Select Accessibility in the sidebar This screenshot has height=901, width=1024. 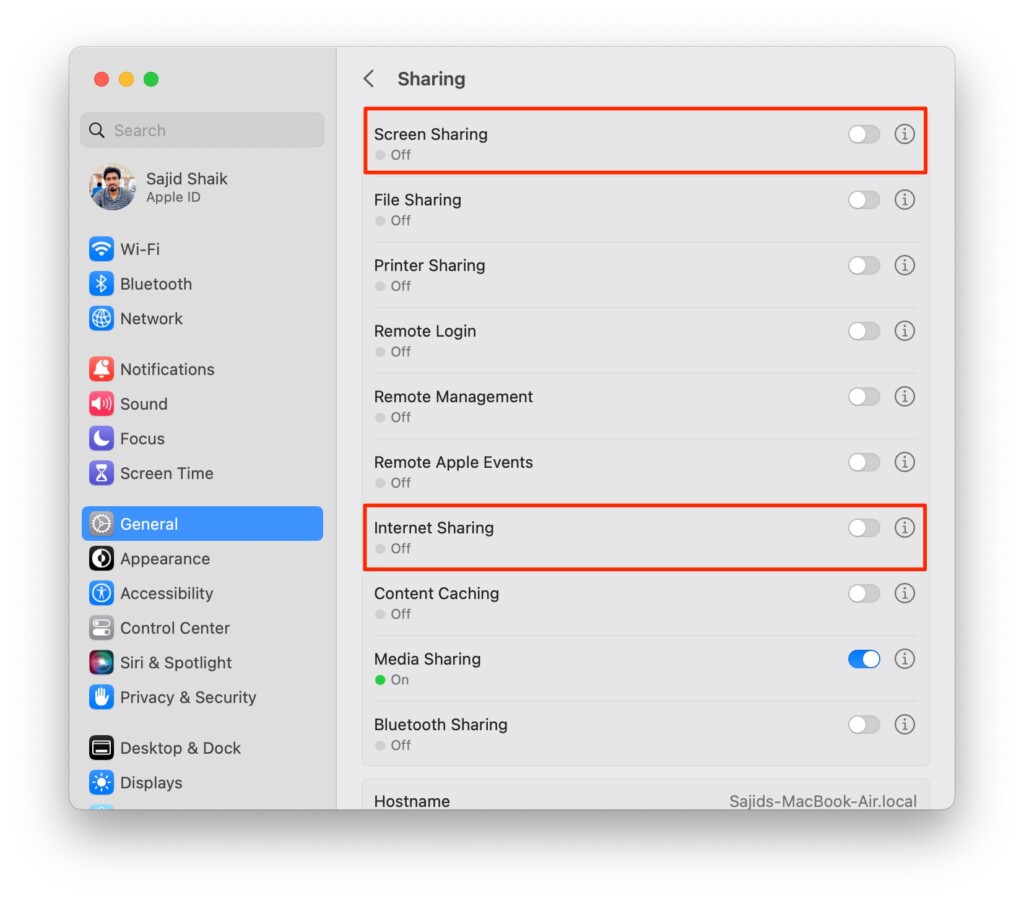[202, 593]
